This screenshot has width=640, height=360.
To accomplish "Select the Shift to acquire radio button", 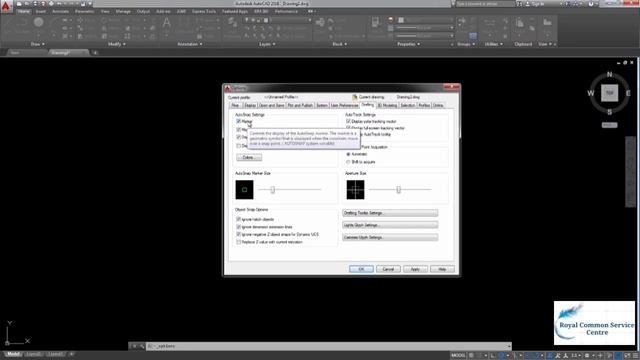I will pyautogui.click(x=348, y=162).
